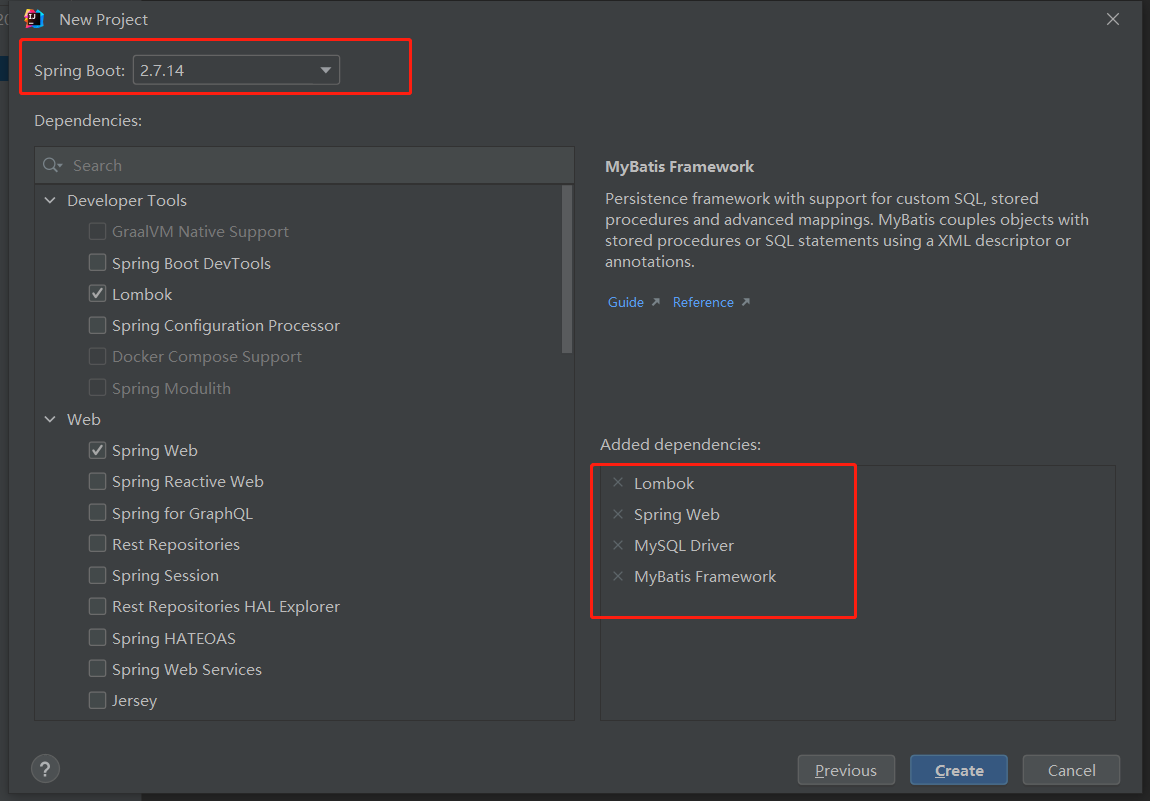This screenshot has height=801, width=1150.
Task: Toggle Spring Modulith checkbox
Action: (x=97, y=387)
